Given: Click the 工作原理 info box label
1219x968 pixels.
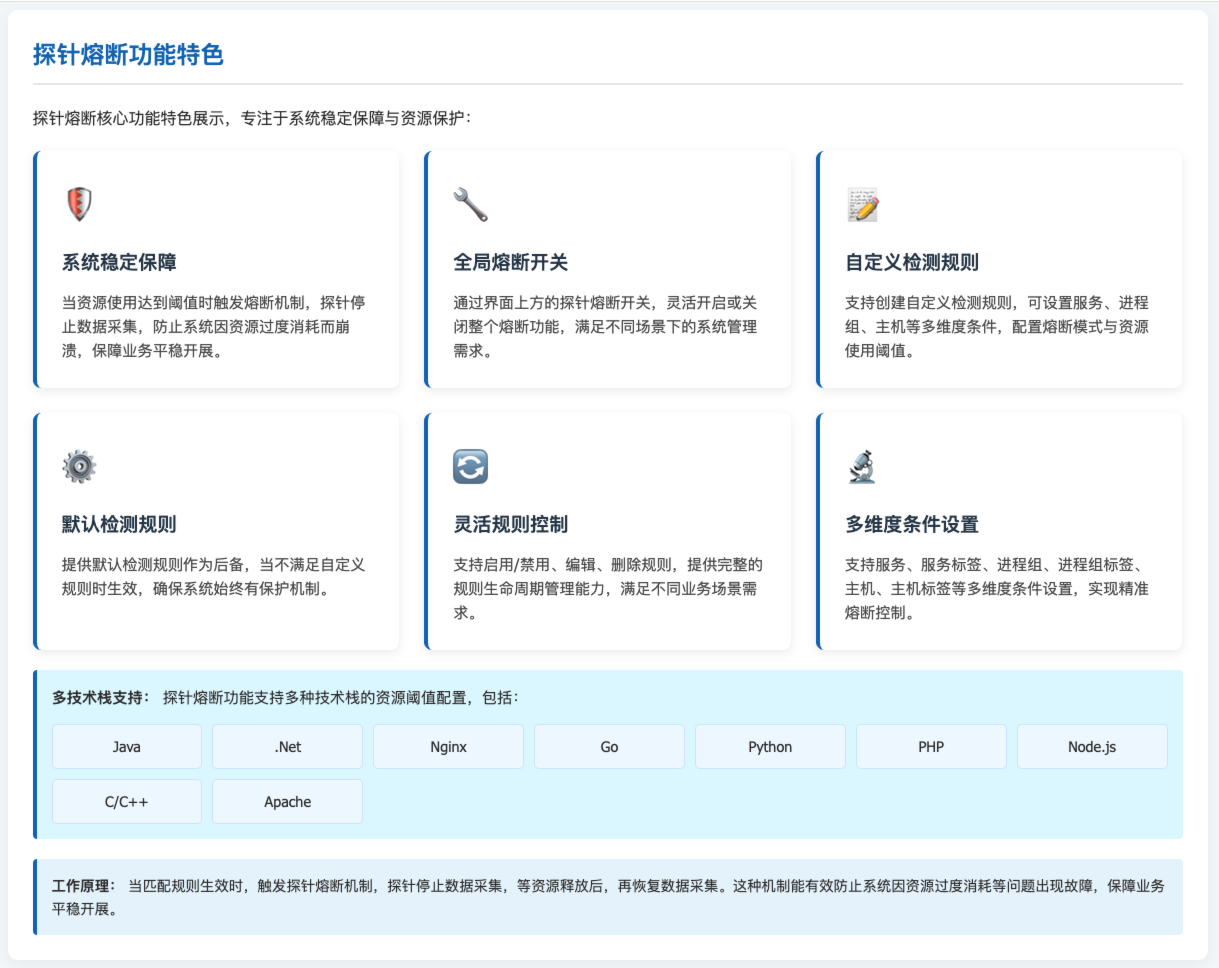Looking at the screenshot, I should click(x=84, y=886).
